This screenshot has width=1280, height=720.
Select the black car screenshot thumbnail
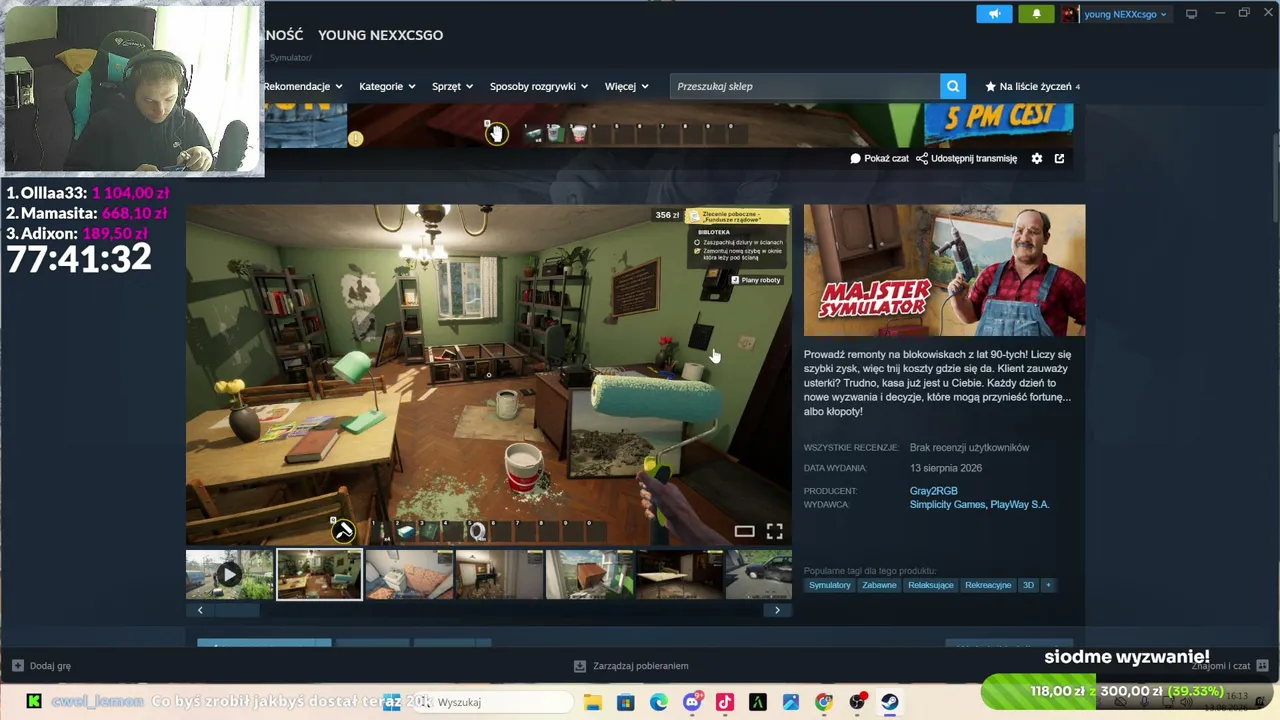click(x=759, y=574)
